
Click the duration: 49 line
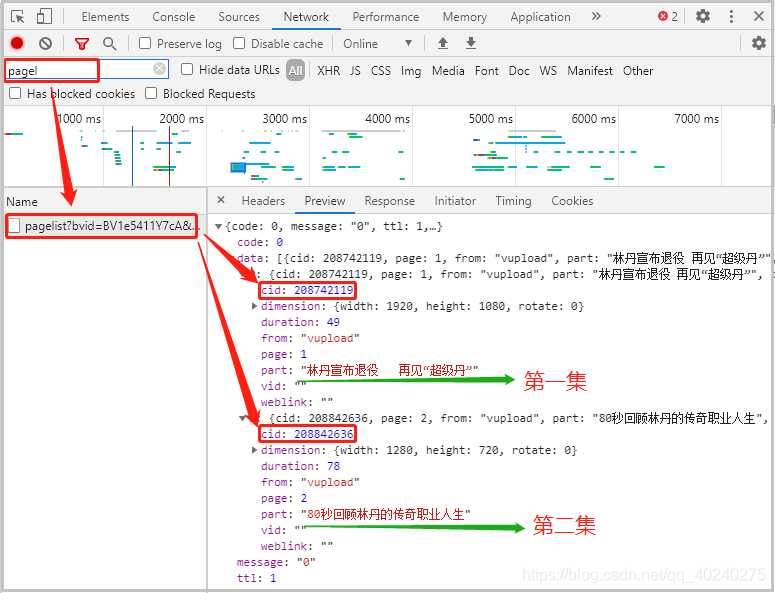pyautogui.click(x=300, y=322)
